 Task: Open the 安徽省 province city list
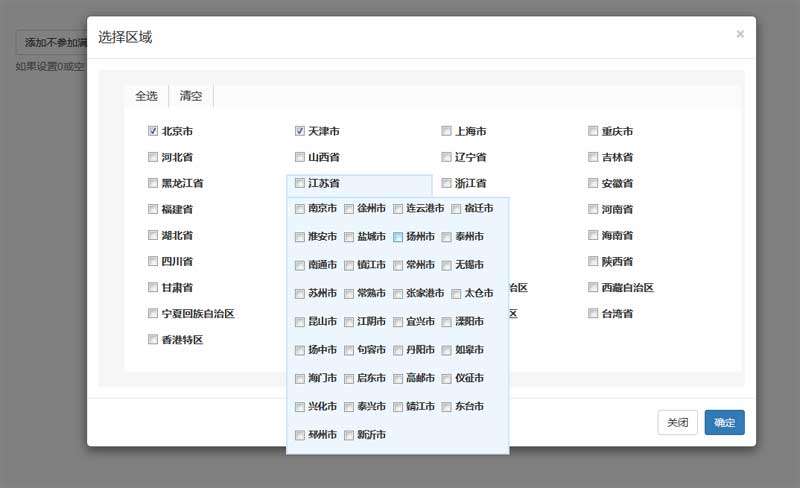(x=617, y=184)
